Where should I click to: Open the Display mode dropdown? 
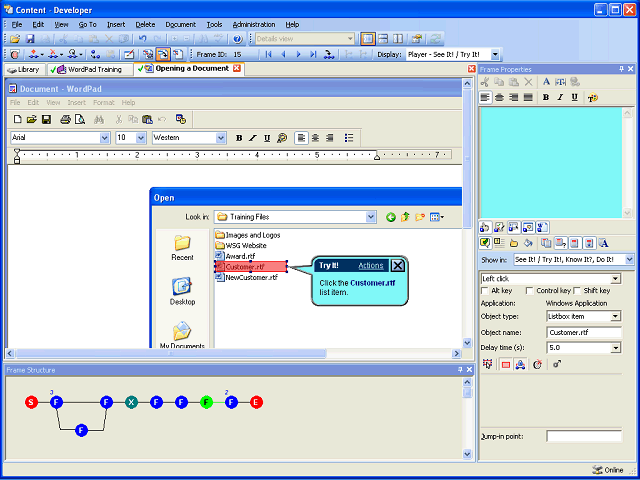click(495, 54)
